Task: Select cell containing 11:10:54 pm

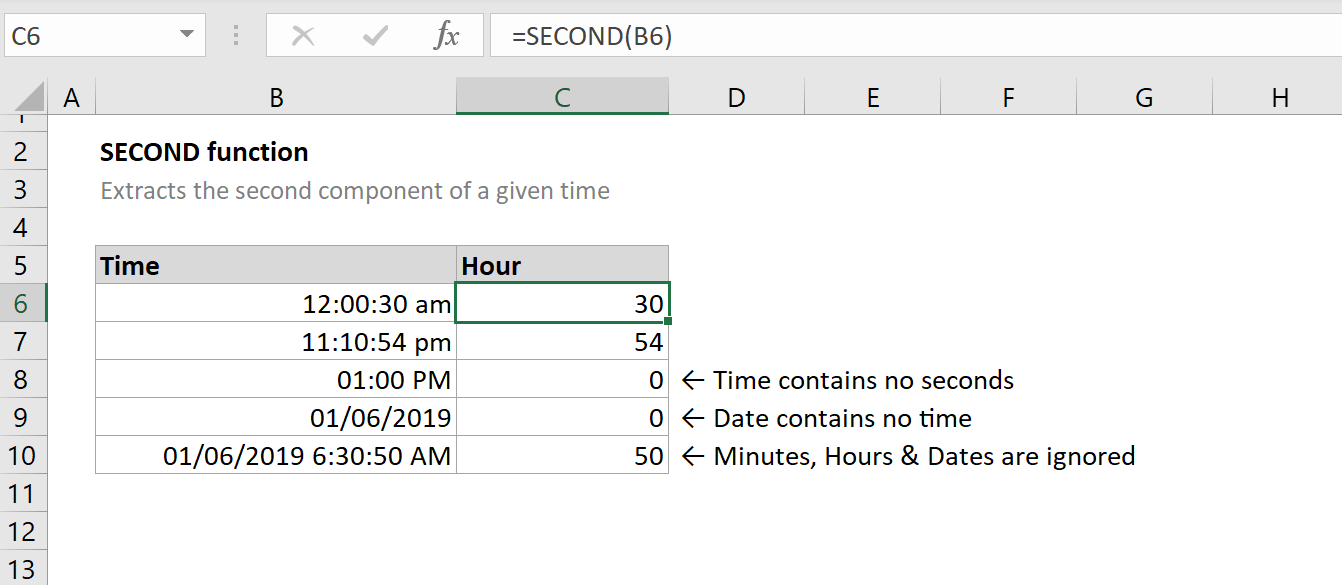Action: coord(276,342)
